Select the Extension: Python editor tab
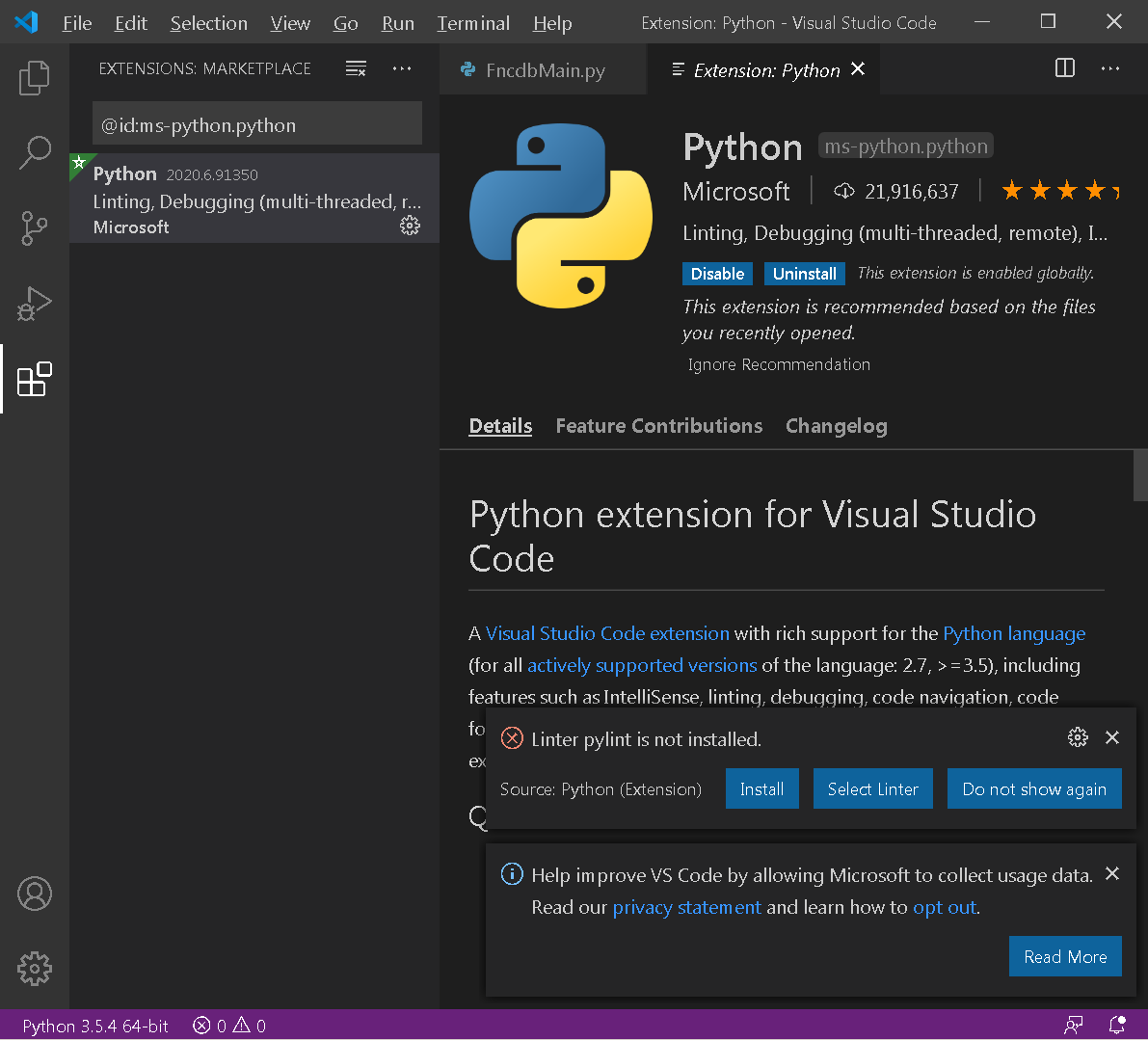The width and height of the screenshot is (1148, 1041). [x=764, y=69]
